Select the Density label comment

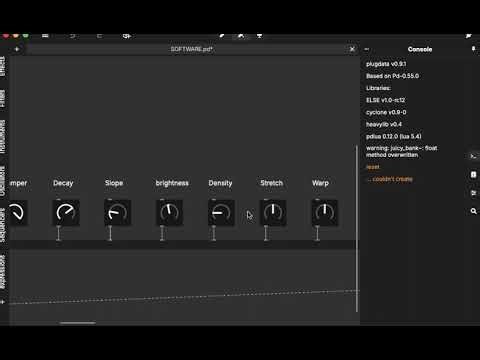(x=220, y=183)
